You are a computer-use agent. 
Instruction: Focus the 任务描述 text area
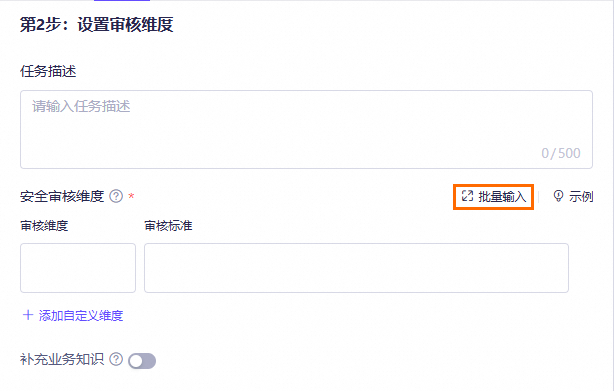[x=306, y=130]
